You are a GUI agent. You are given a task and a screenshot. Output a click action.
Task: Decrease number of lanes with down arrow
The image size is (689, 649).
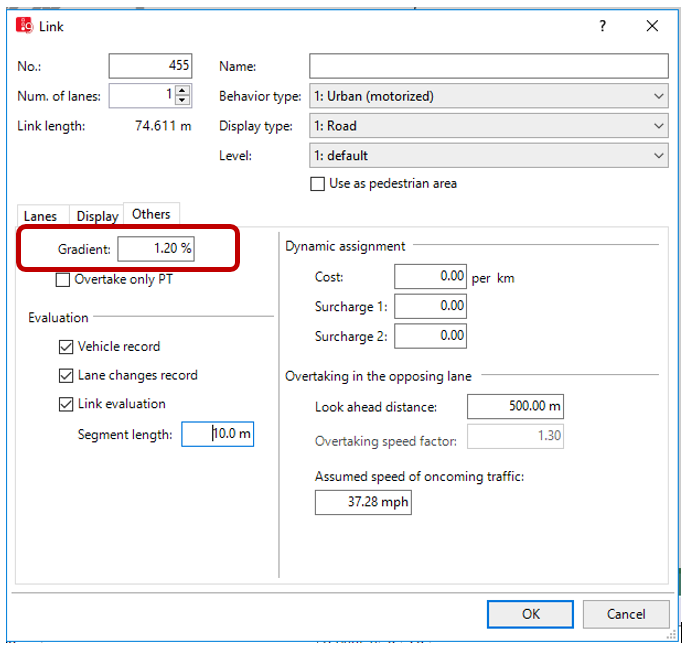[x=183, y=100]
